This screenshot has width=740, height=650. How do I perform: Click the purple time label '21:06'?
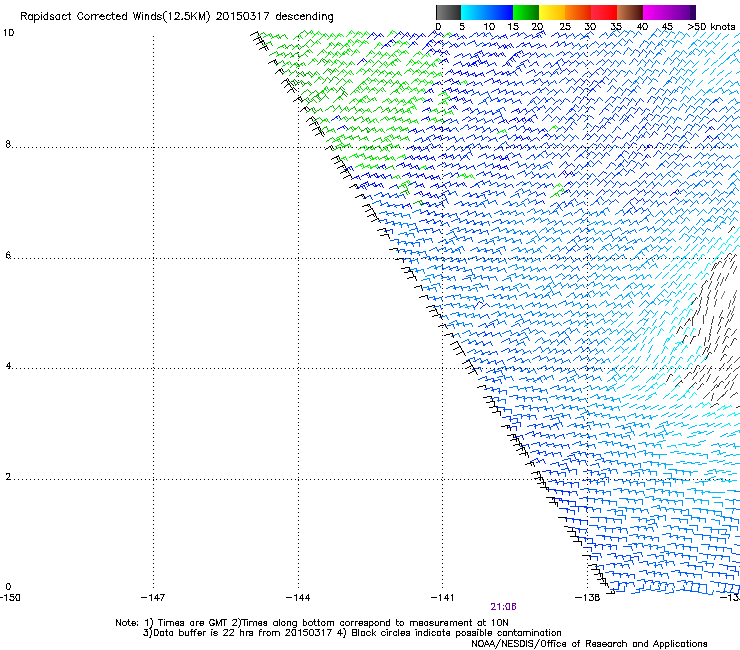click(x=503, y=607)
